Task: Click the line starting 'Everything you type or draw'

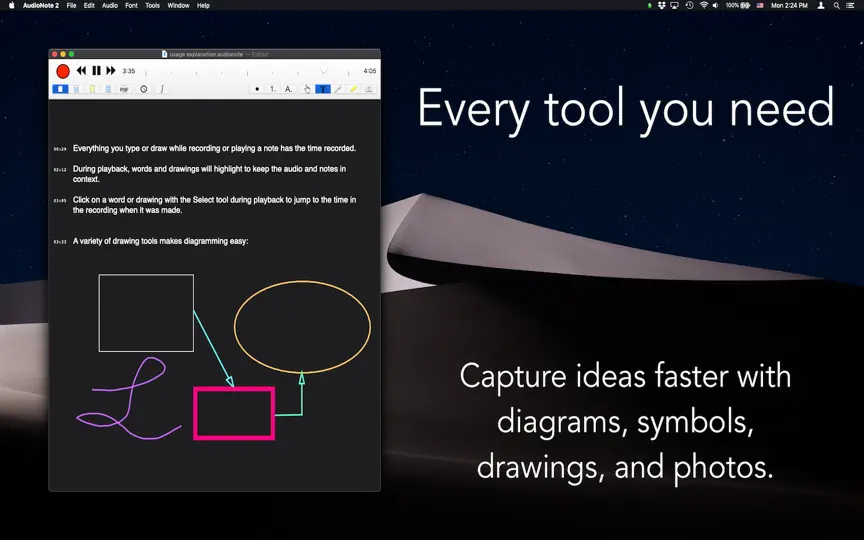Action: [x=214, y=148]
